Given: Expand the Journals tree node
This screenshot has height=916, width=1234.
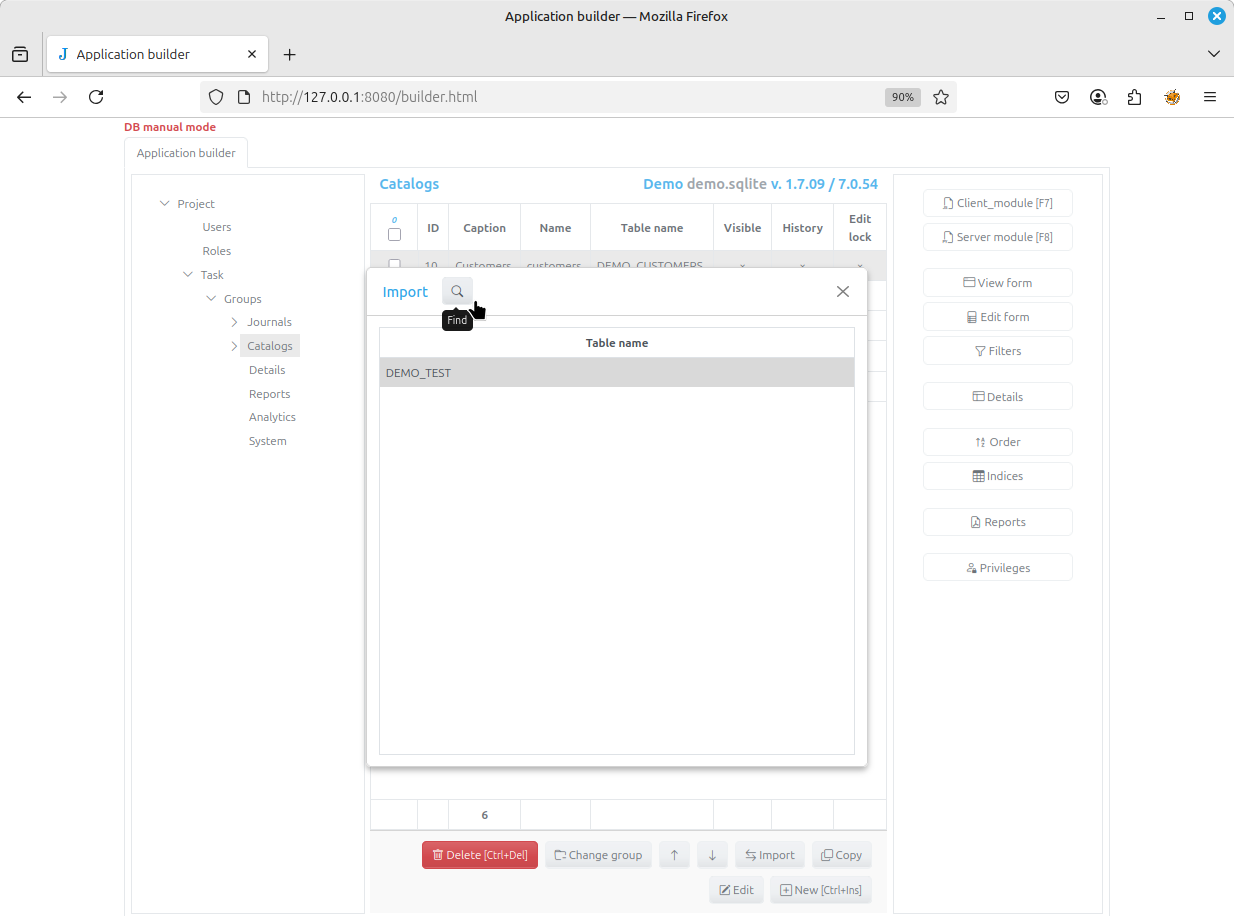Looking at the screenshot, I should pos(235,322).
